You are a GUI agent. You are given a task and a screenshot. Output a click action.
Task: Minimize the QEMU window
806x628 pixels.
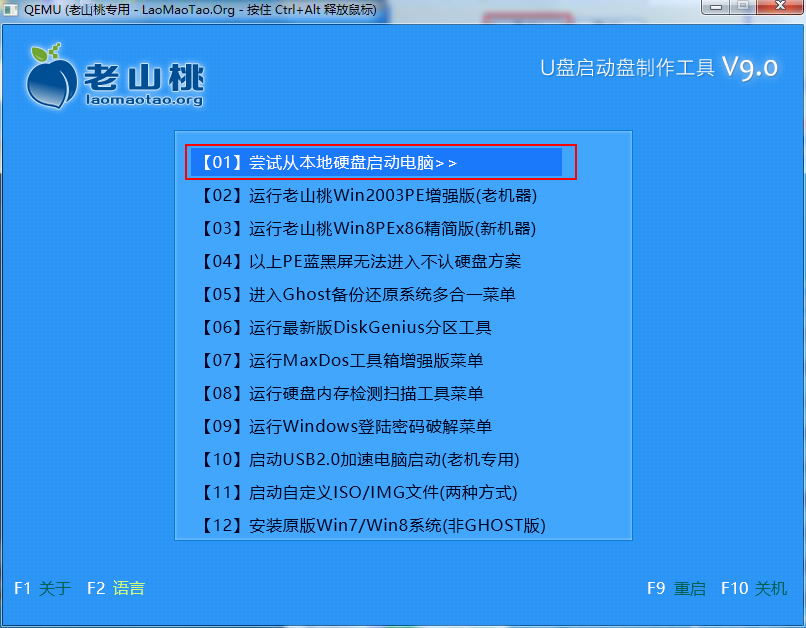coord(716,7)
